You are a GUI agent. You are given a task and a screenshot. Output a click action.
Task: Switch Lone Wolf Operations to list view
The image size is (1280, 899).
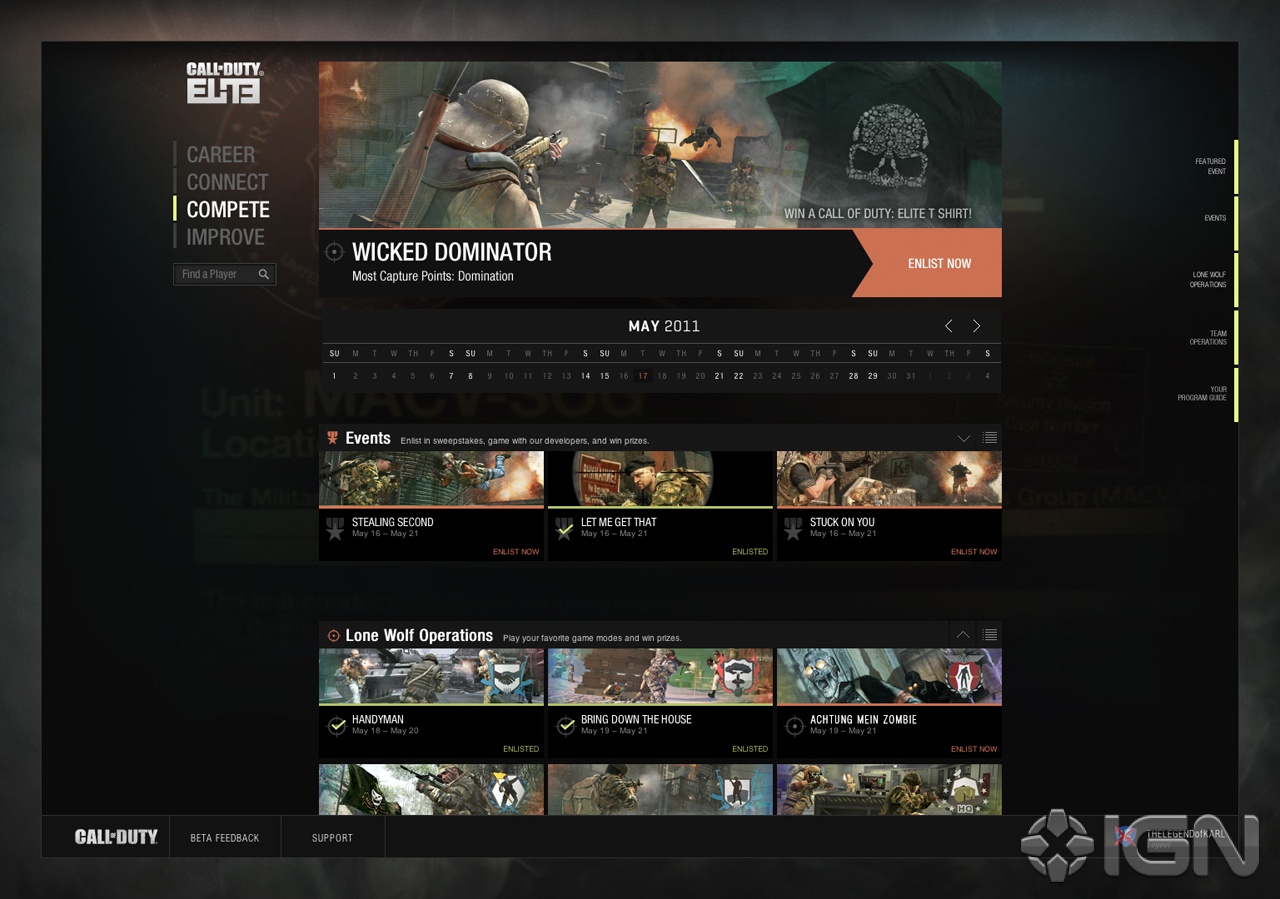(989, 635)
